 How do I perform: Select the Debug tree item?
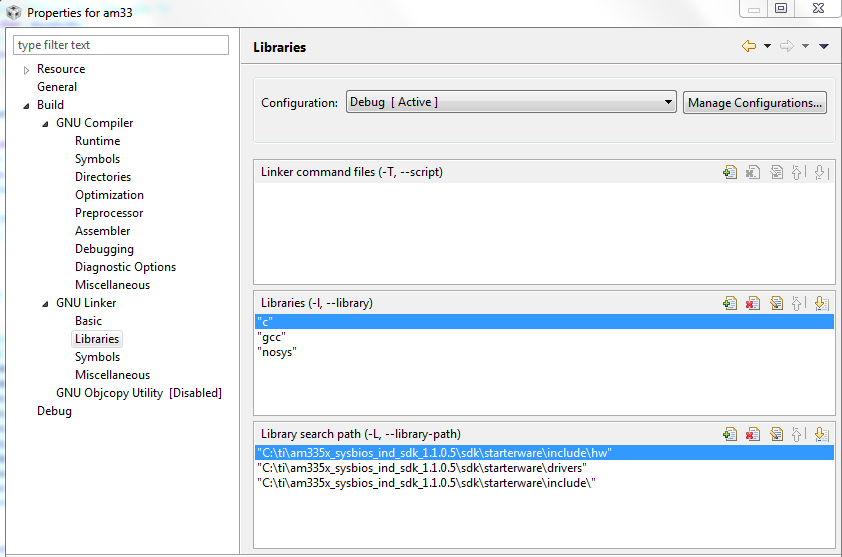click(x=54, y=411)
